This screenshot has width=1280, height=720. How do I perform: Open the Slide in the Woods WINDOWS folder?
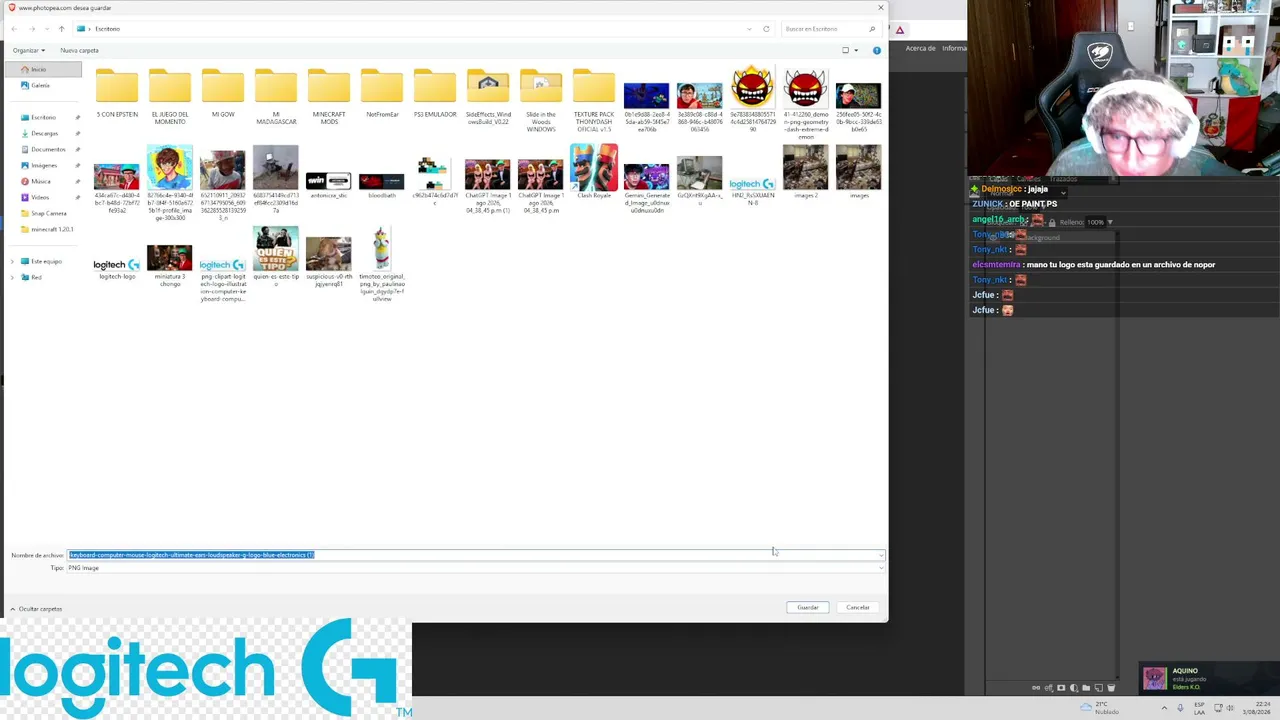[541, 98]
